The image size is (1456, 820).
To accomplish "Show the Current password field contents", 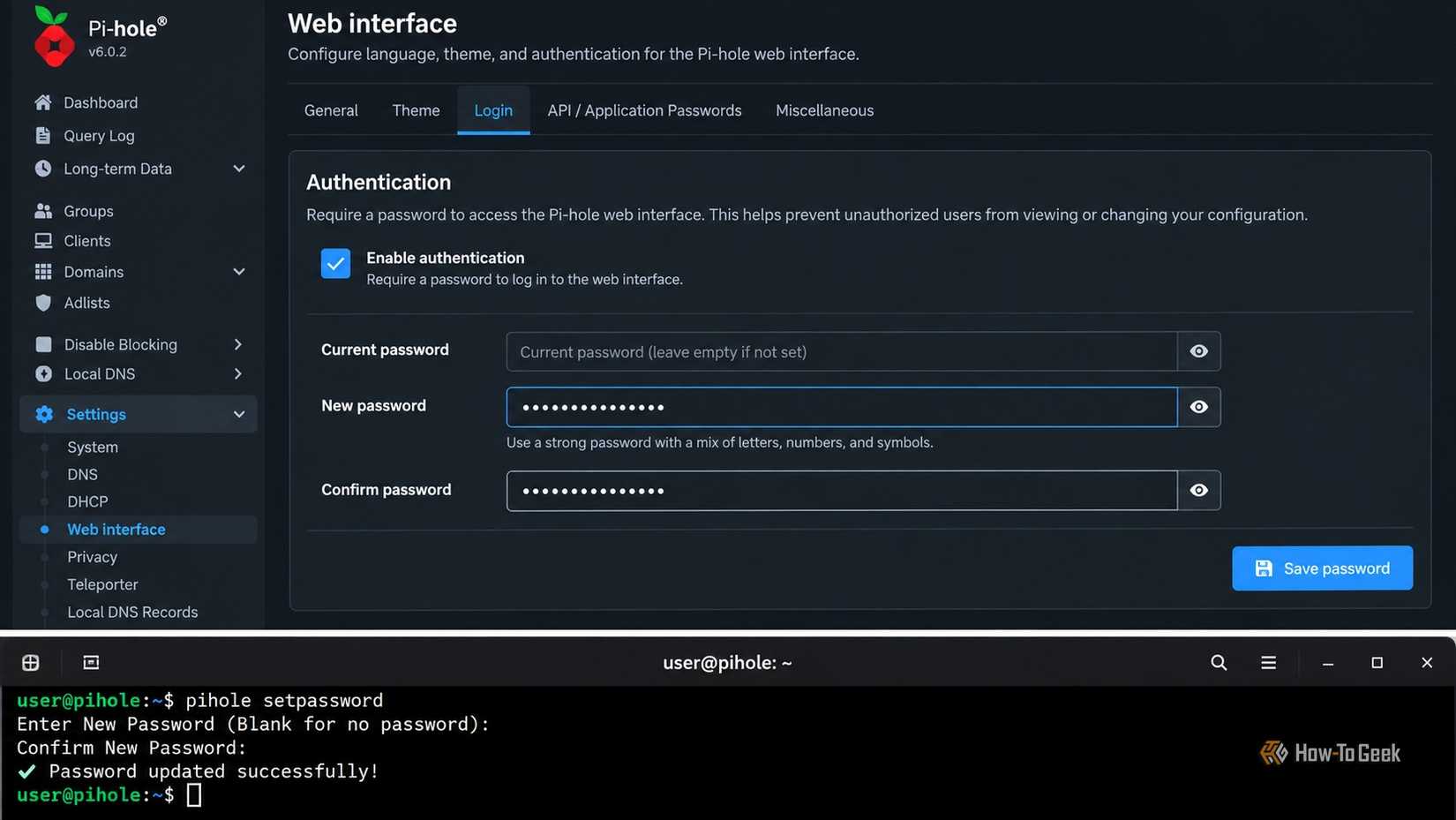I will coord(1198,351).
